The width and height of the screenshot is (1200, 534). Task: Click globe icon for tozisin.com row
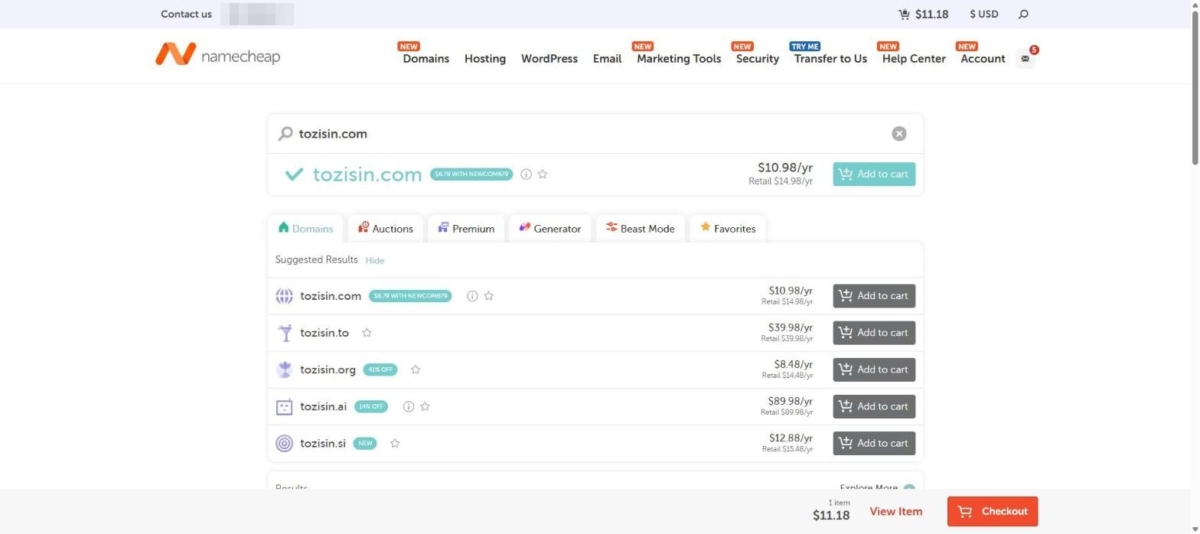click(284, 296)
